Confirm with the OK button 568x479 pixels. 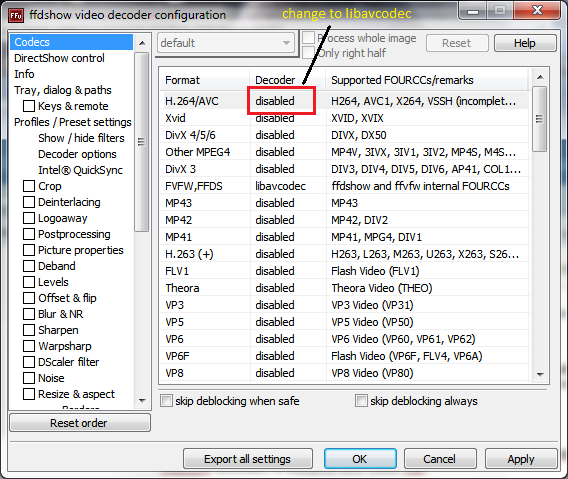click(360, 459)
